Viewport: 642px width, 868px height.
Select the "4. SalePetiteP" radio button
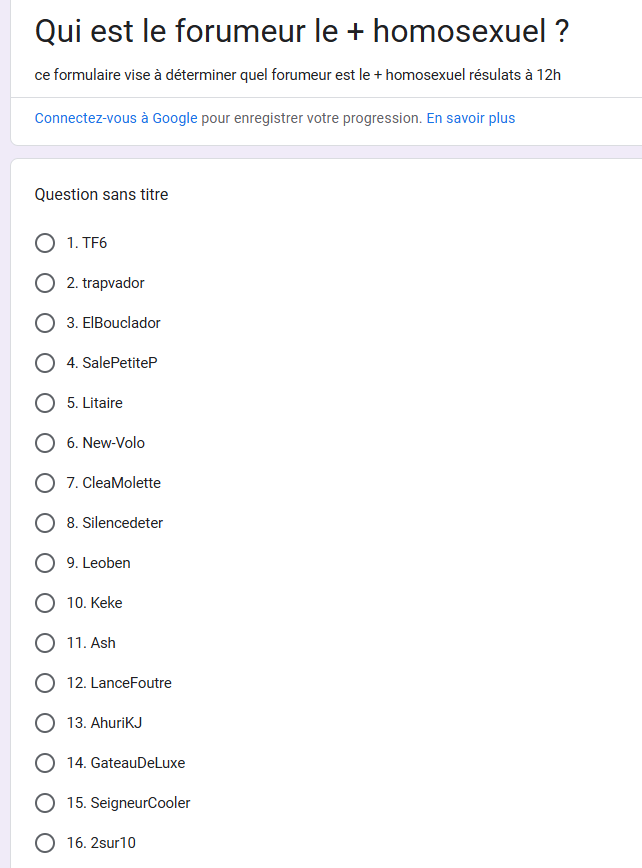tap(45, 363)
